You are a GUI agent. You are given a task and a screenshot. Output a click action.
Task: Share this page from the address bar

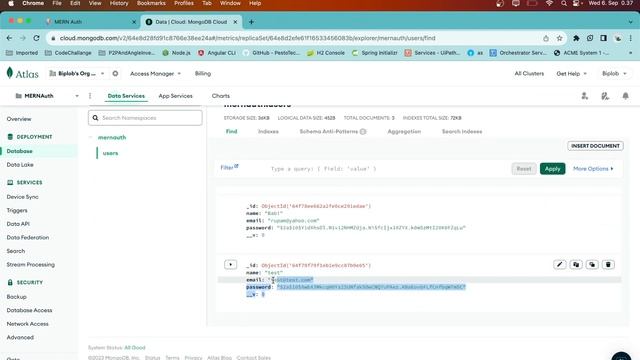click(x=546, y=38)
